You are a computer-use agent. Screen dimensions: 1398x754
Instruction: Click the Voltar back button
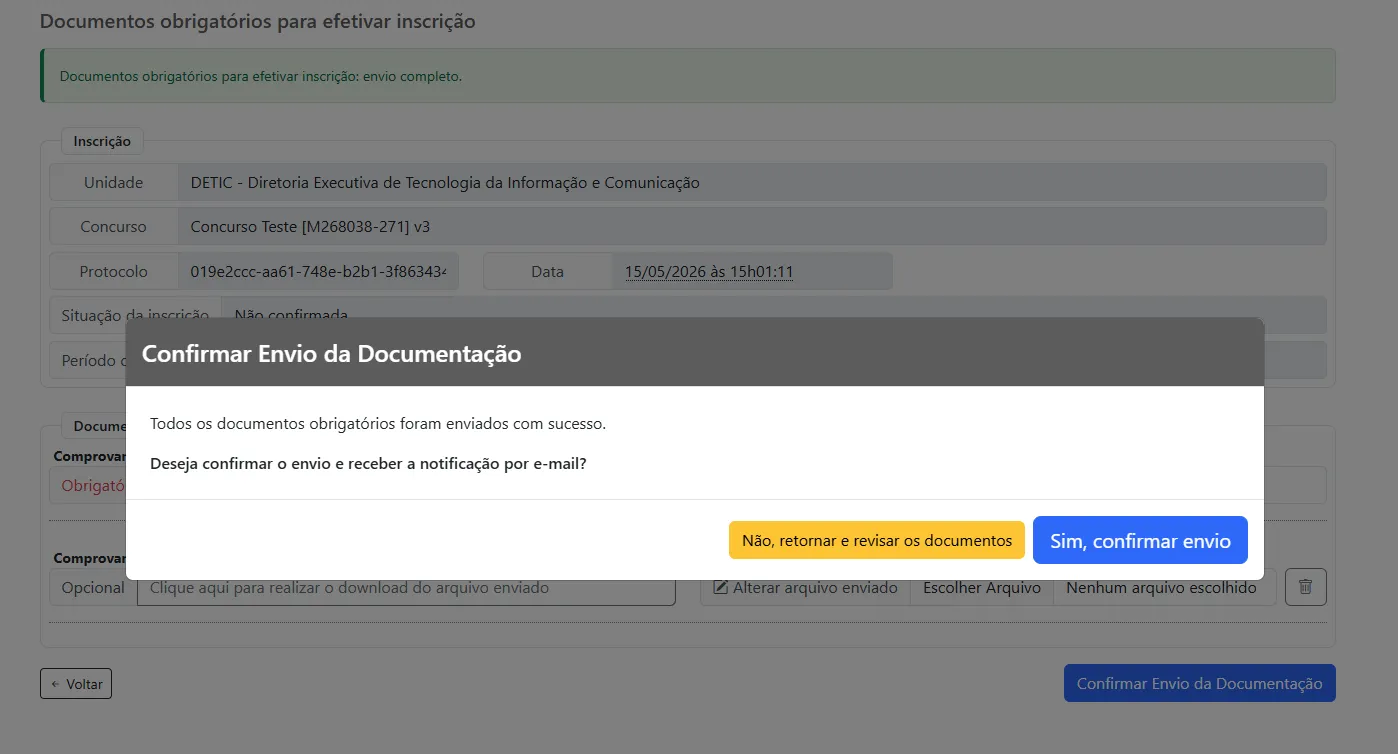pyautogui.click(x=76, y=684)
